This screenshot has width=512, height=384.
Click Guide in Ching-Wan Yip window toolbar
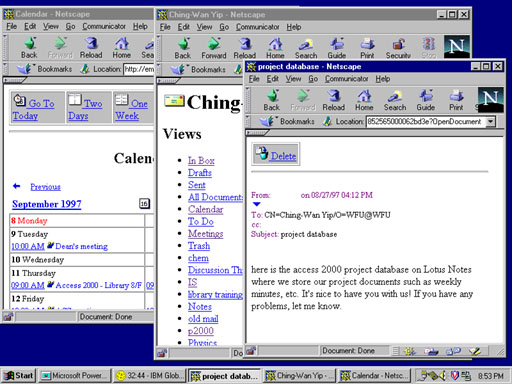(337, 48)
